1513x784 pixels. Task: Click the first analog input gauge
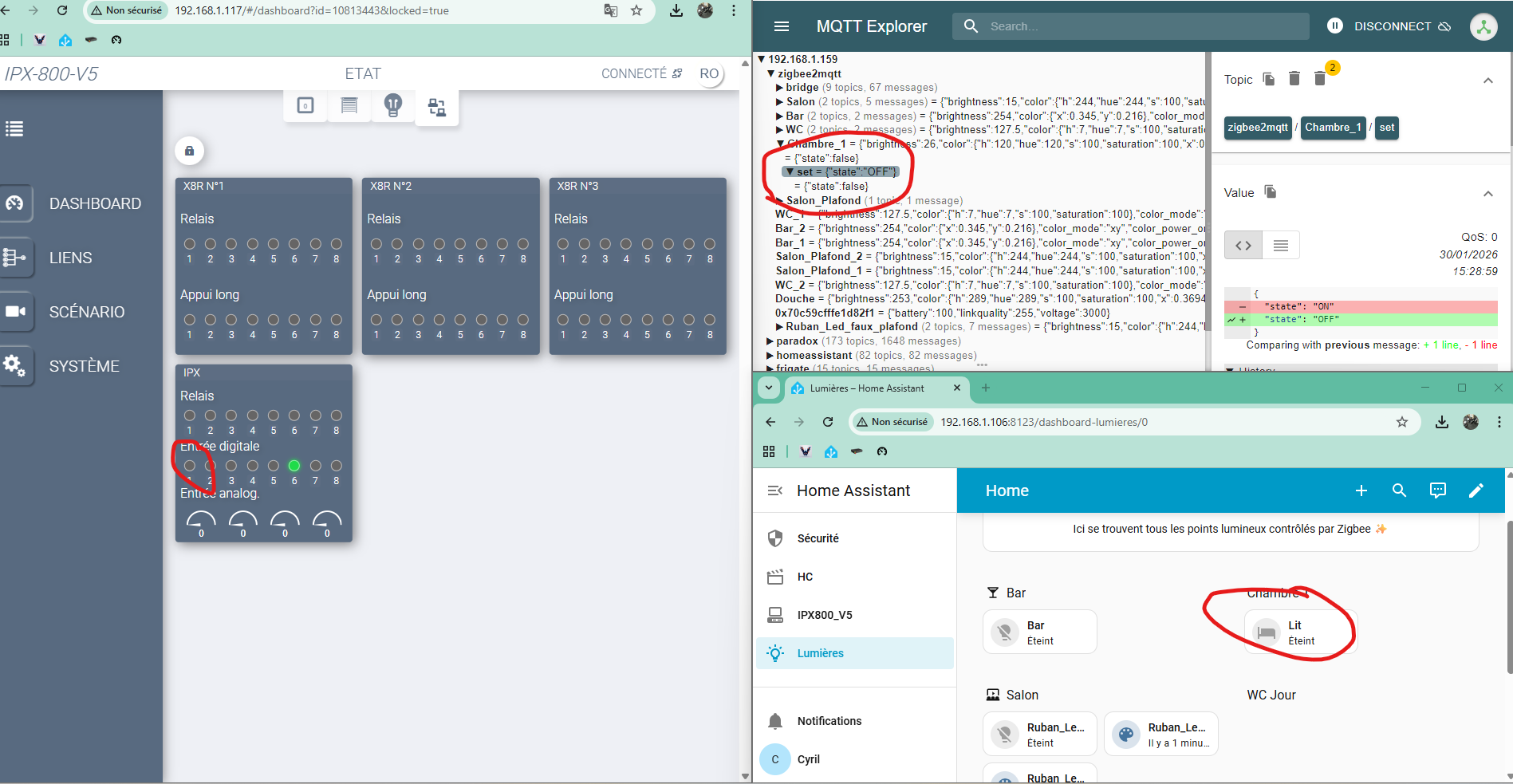click(201, 522)
